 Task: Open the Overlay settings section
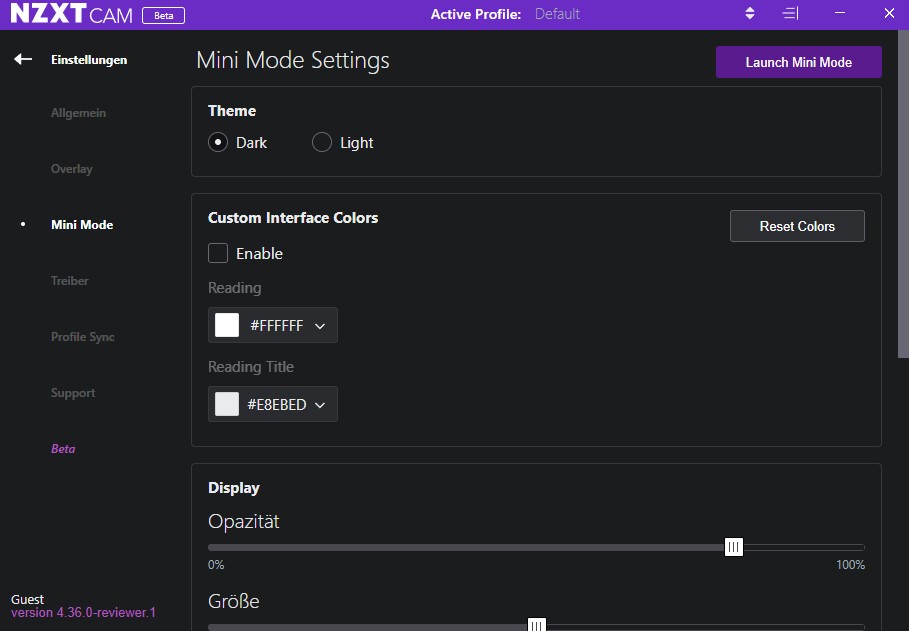click(x=71, y=169)
